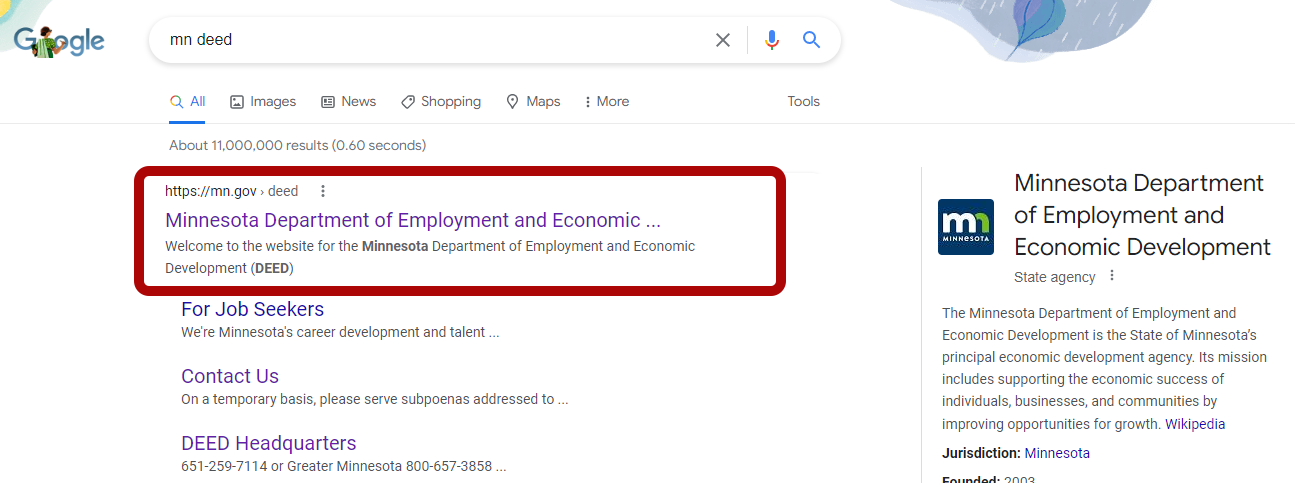
Task: Open the Wikipedia link in knowledge panel
Action: tap(1195, 424)
